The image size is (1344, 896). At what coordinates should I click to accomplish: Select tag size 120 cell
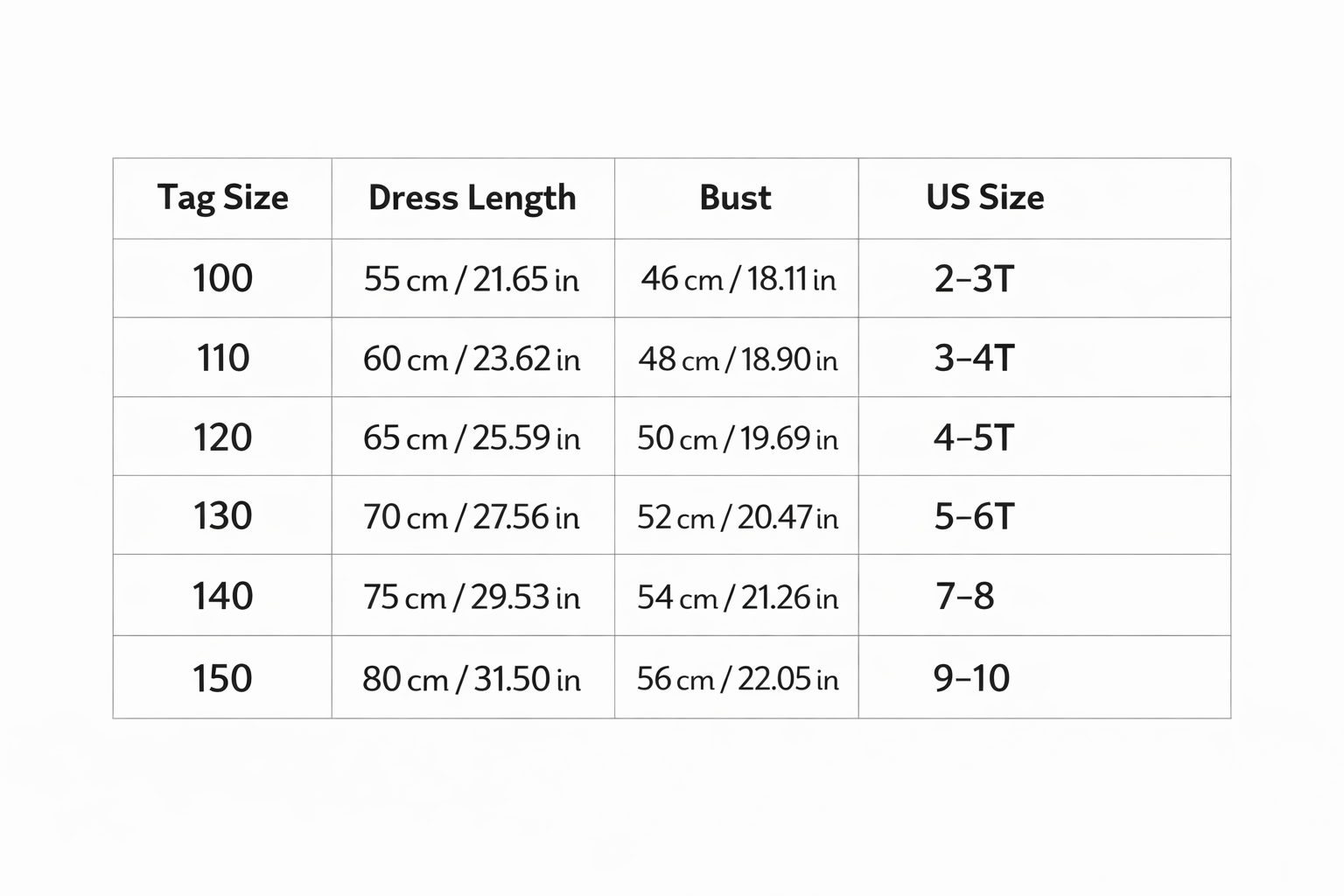tap(222, 437)
